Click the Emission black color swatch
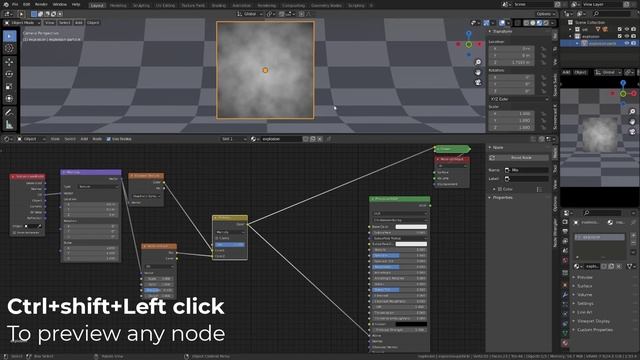The width and height of the screenshot is (640, 360). click(411, 324)
